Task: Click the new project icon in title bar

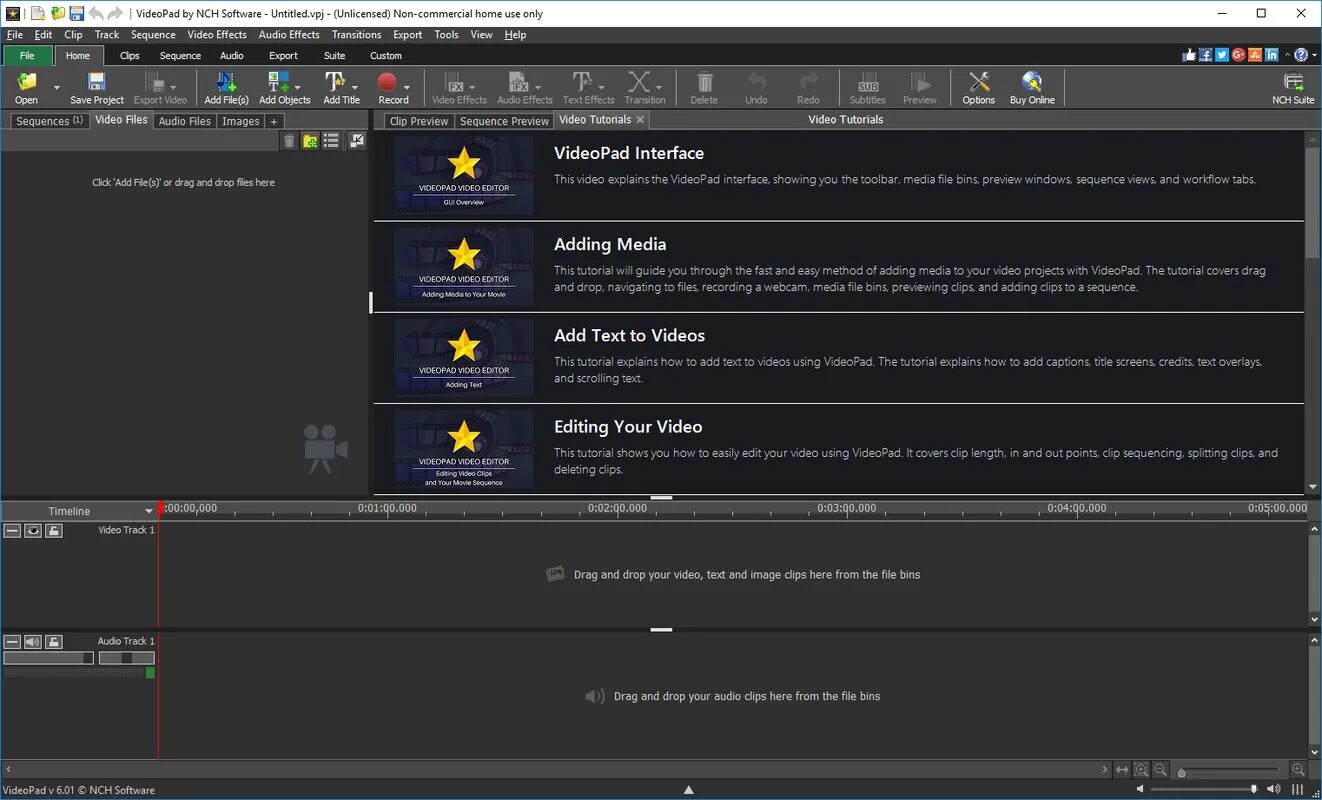Action: click(x=37, y=13)
